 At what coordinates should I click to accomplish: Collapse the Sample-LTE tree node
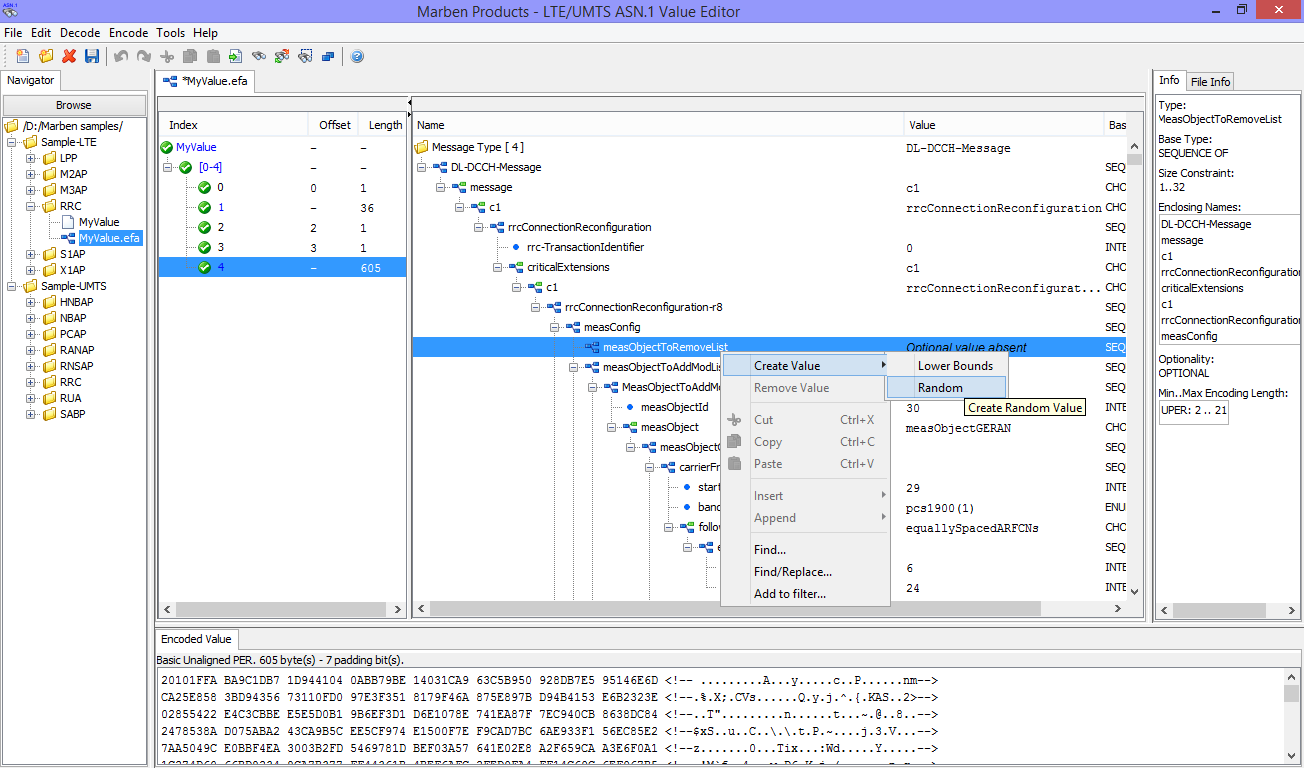[x=12, y=142]
